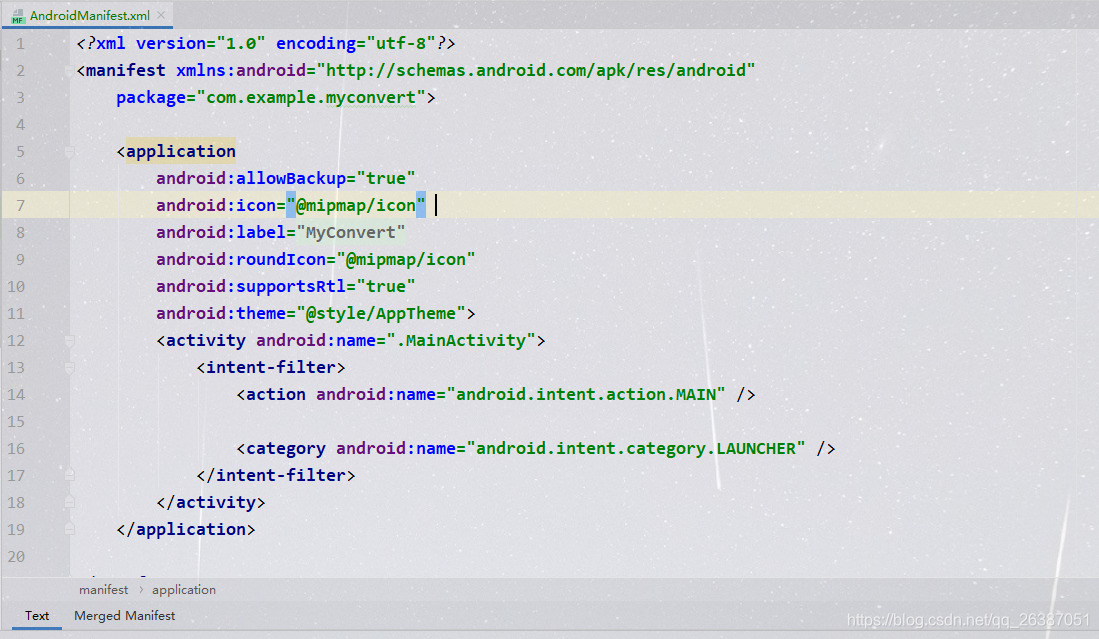
Task: Click the closing </intent-filter> tag
Action: [x=275, y=475]
